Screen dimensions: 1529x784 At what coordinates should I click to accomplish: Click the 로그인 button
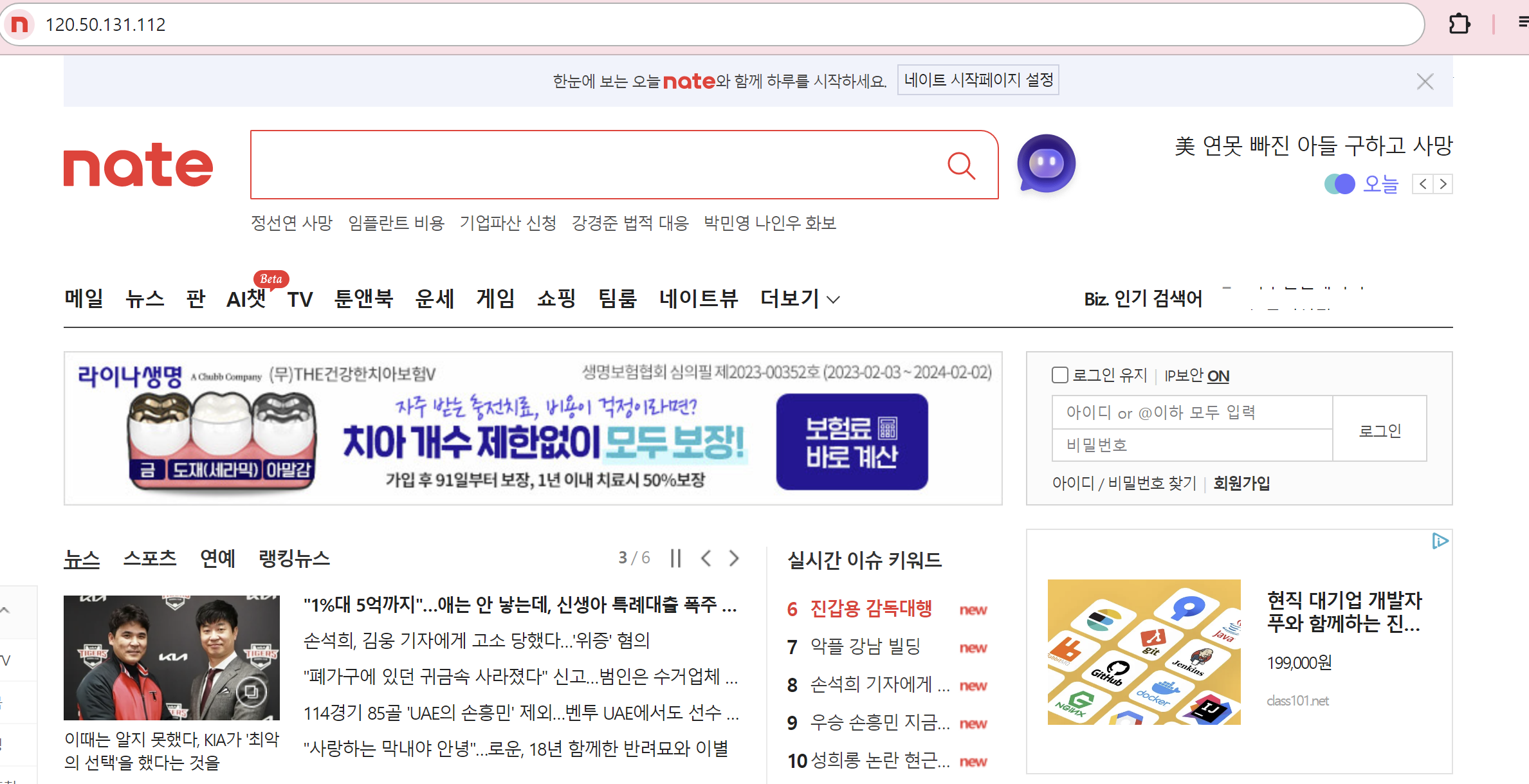(1379, 430)
